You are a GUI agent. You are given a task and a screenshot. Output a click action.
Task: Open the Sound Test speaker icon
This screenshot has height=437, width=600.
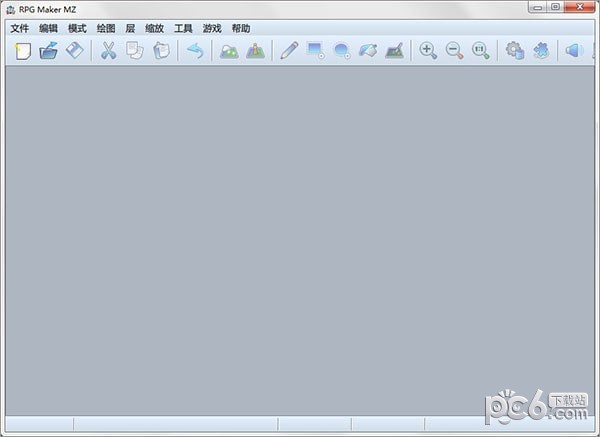tap(574, 51)
